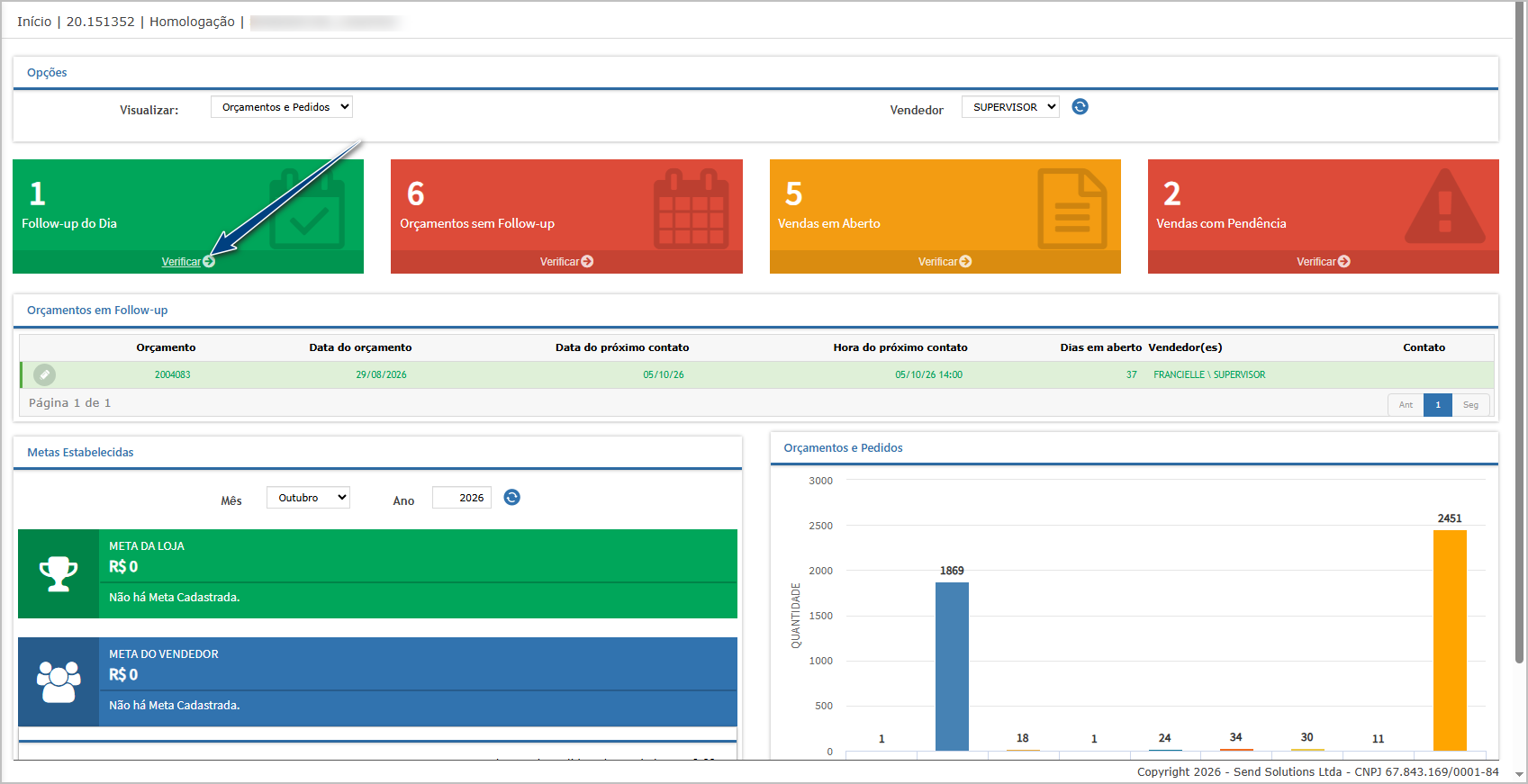Click the vertical page scrollbar
This screenshot has height=784, width=1528.
click(x=1520, y=333)
